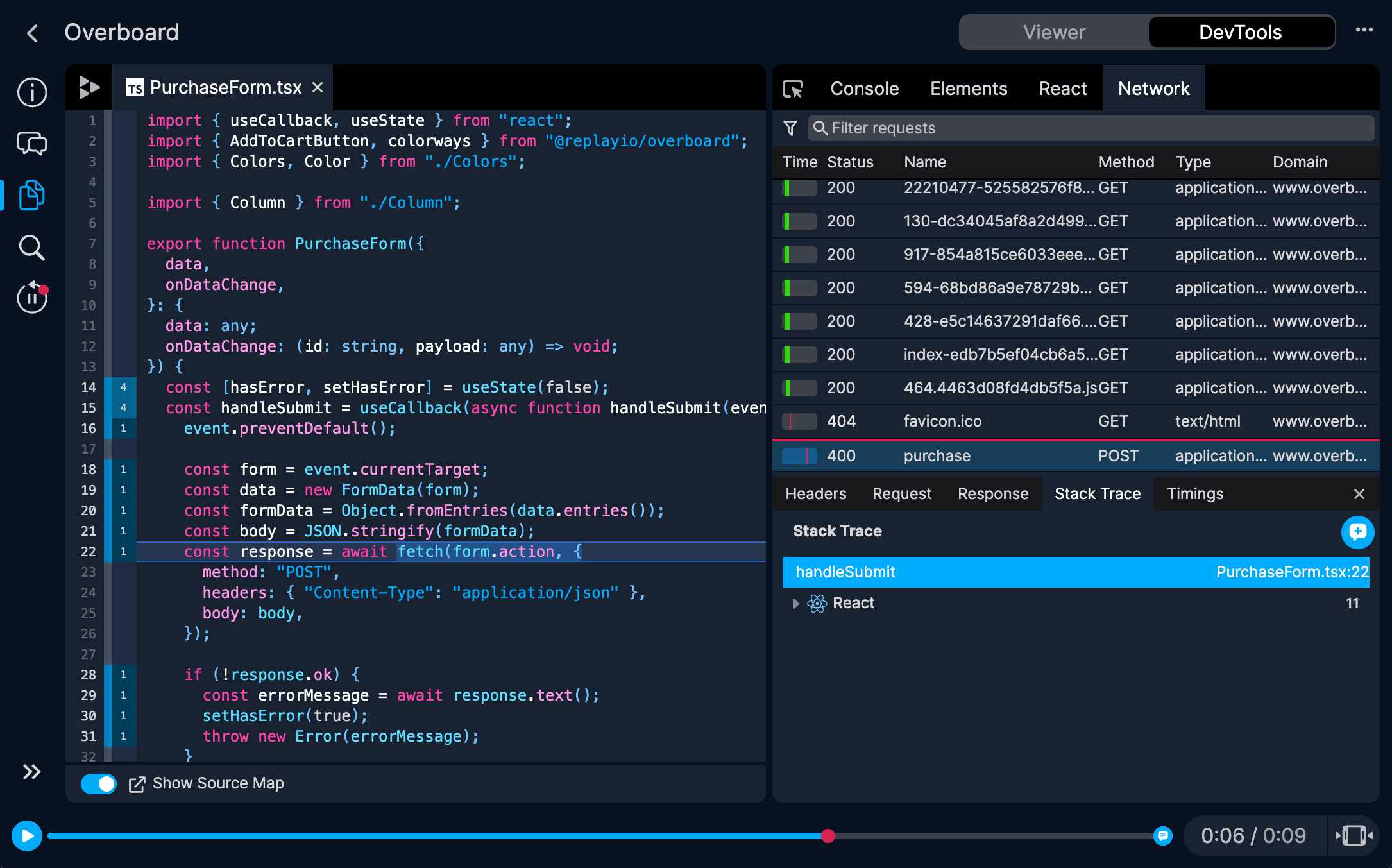Toggle the Viewer mode button
This screenshot has height=868, width=1392.
[x=1053, y=32]
